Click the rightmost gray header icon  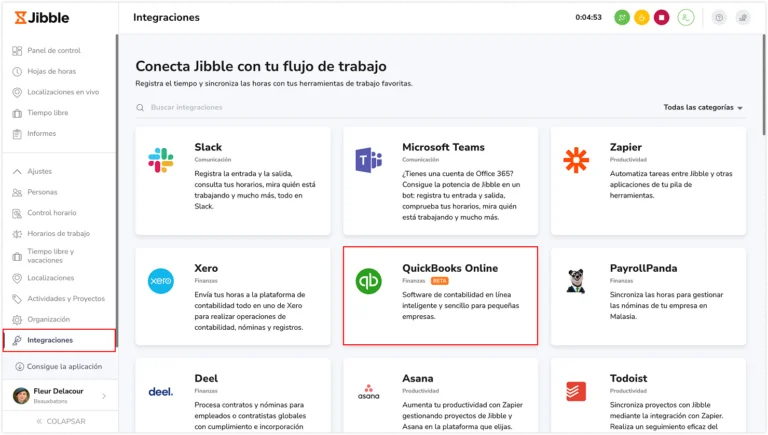coord(743,18)
